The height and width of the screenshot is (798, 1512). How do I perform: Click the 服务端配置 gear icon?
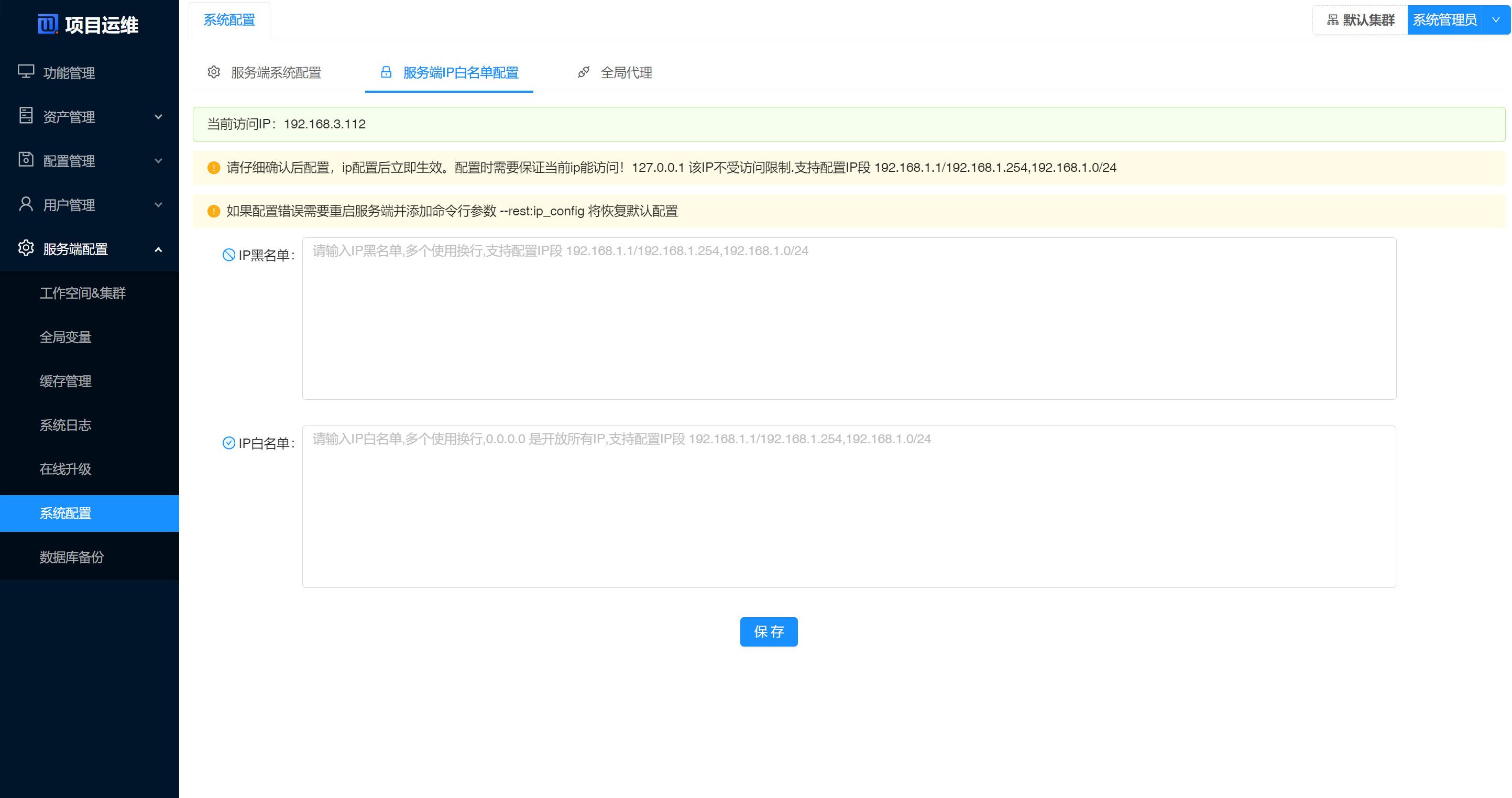(25, 248)
